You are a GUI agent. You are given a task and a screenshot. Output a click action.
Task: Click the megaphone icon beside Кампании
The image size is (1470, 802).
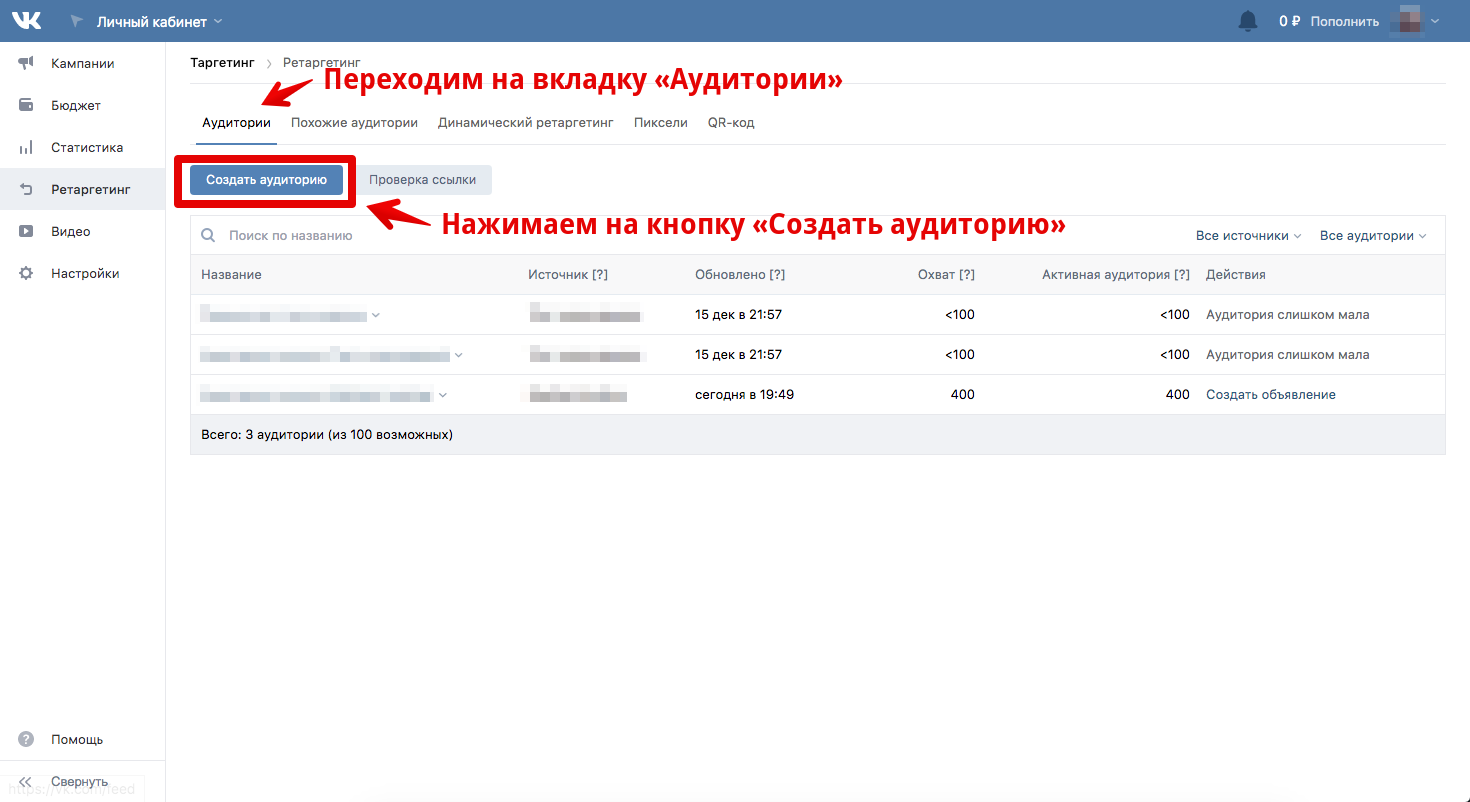[x=26, y=64]
